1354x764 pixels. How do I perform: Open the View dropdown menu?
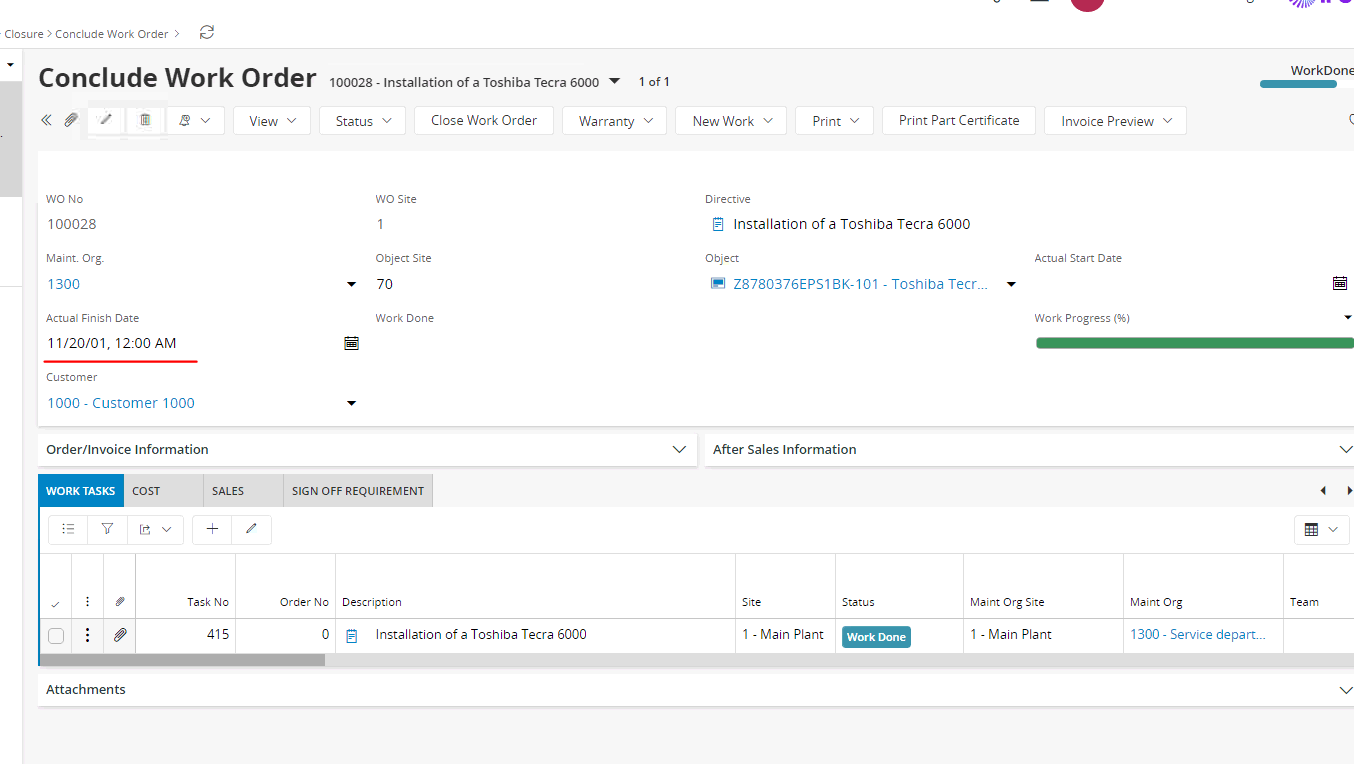pyautogui.click(x=272, y=121)
